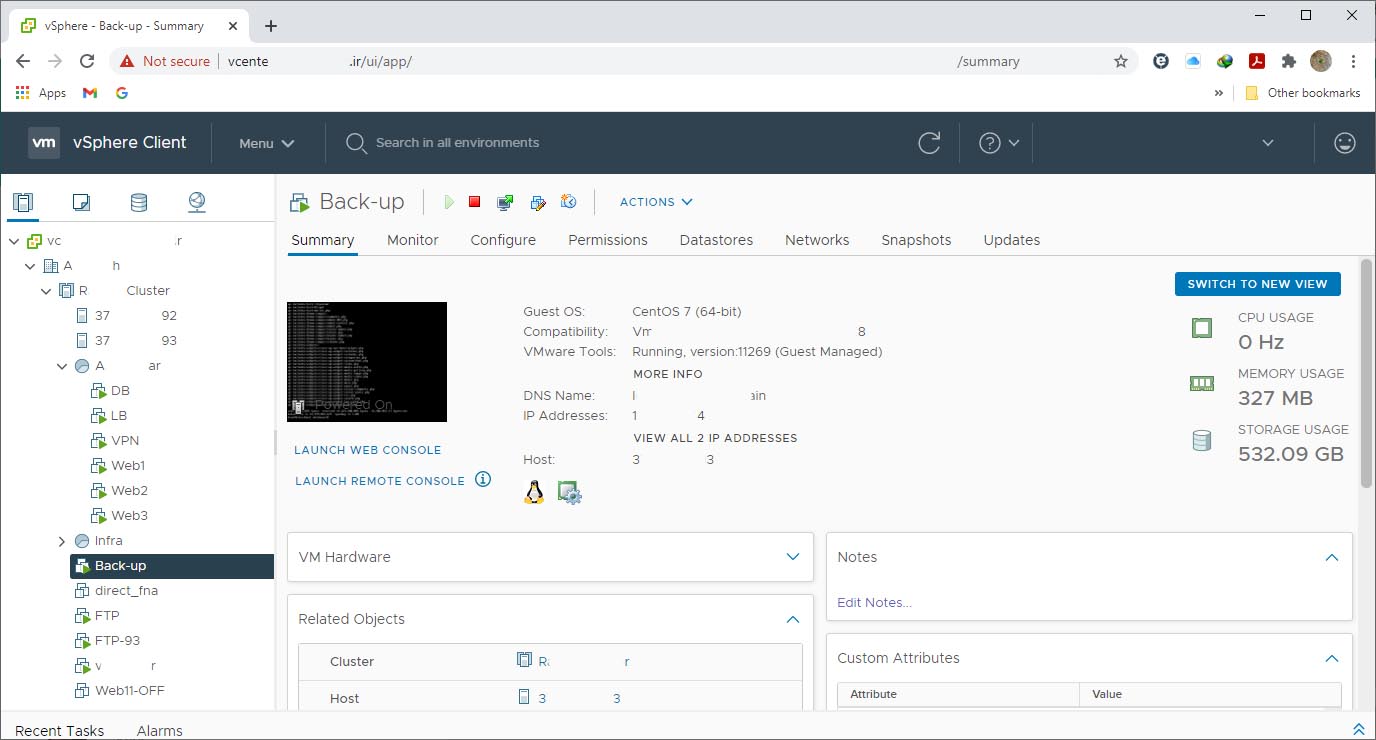Switch to the Monitor tab
1376x740 pixels.
pyautogui.click(x=413, y=240)
